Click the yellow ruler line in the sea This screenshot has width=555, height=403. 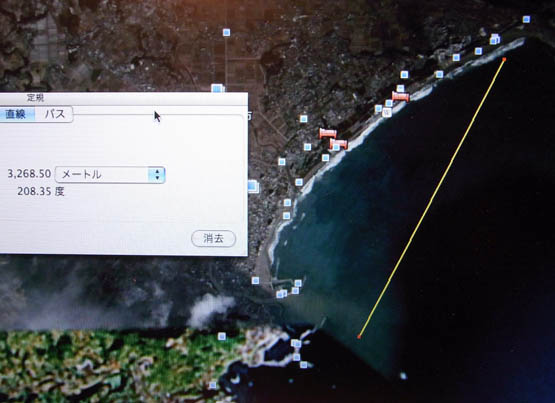pos(431,198)
